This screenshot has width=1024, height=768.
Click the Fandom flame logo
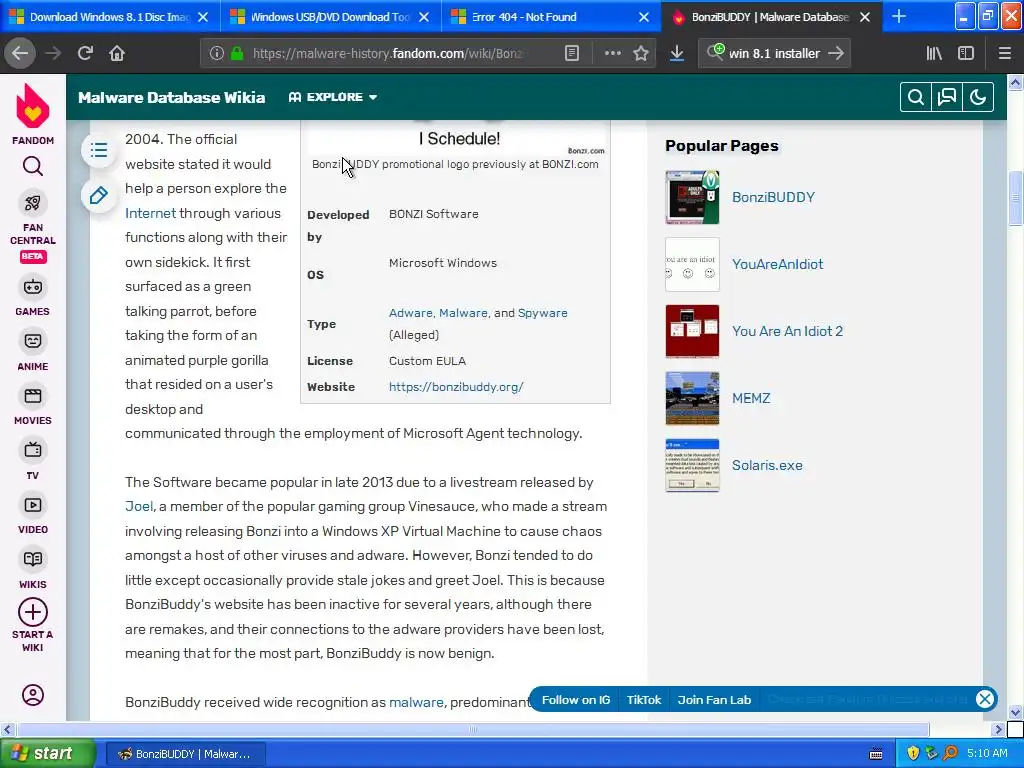pyautogui.click(x=33, y=108)
